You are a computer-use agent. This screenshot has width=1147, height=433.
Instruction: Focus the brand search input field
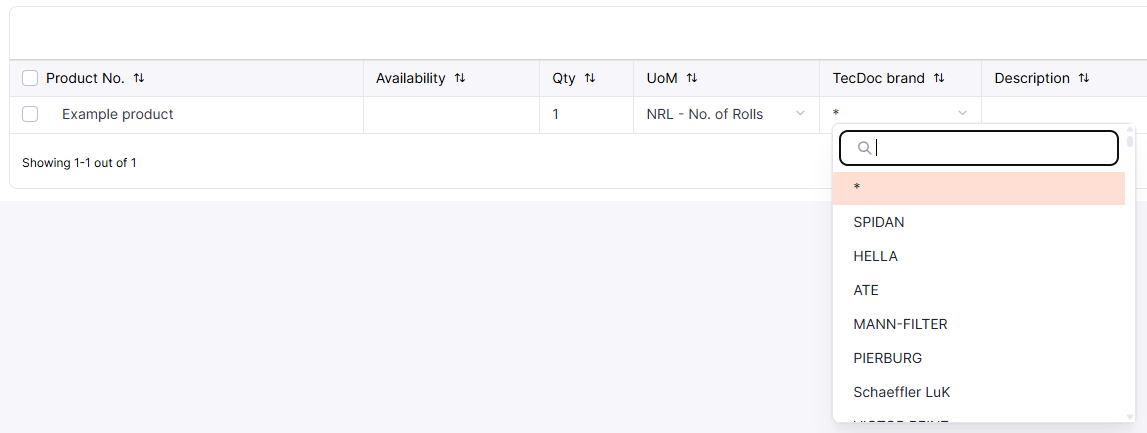pos(990,148)
